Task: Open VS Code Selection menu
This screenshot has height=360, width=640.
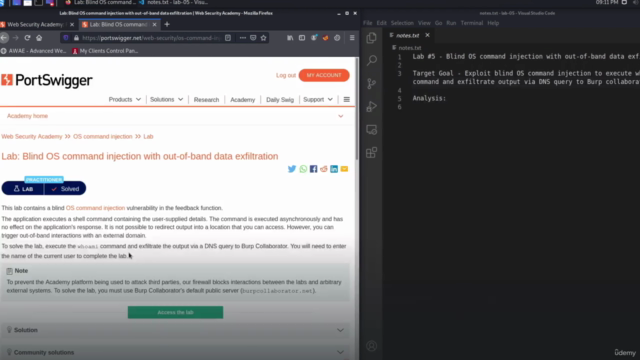Action: pyautogui.click(x=402, y=23)
